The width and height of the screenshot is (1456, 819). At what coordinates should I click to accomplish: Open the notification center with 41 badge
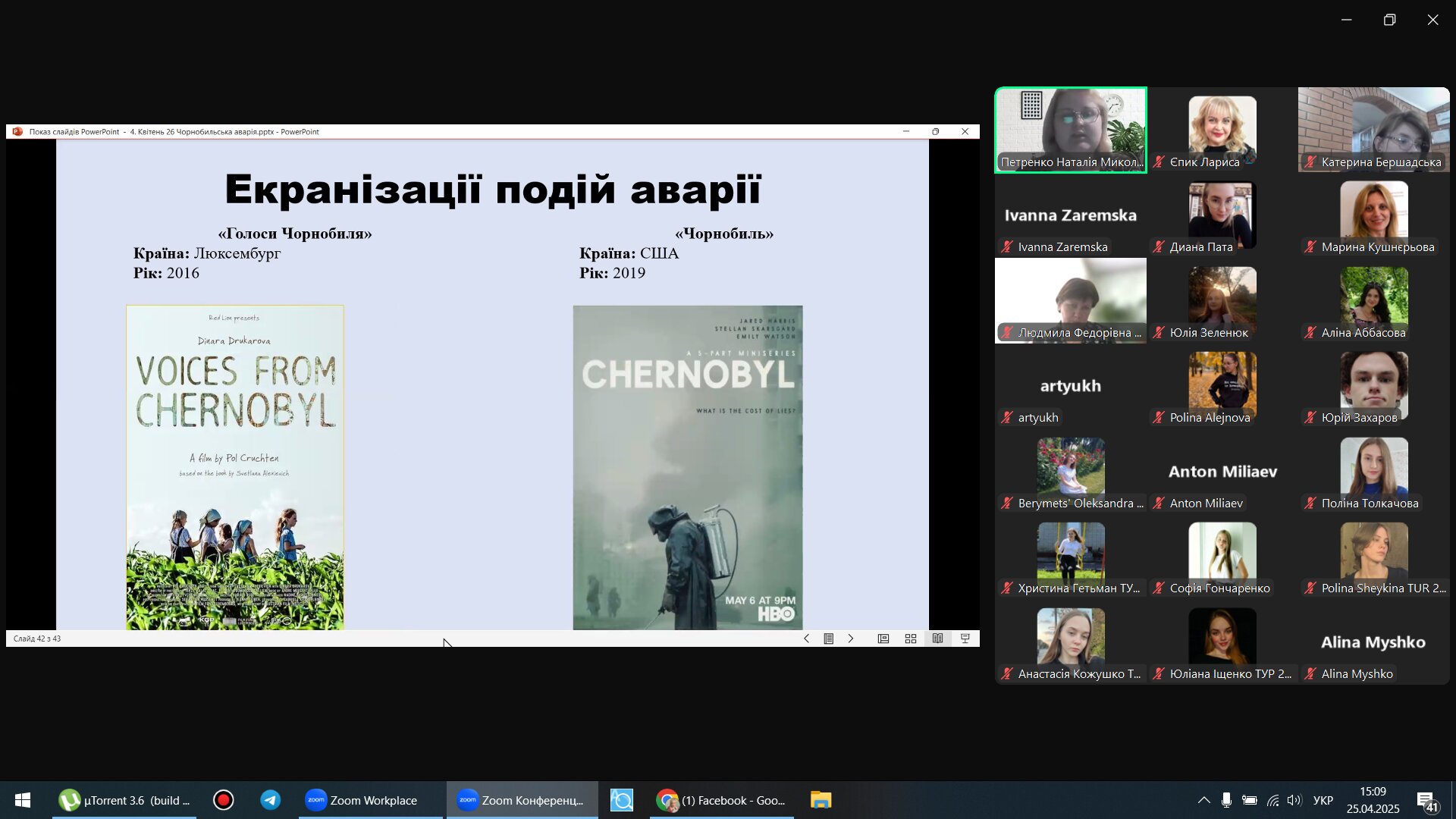[1427, 801]
